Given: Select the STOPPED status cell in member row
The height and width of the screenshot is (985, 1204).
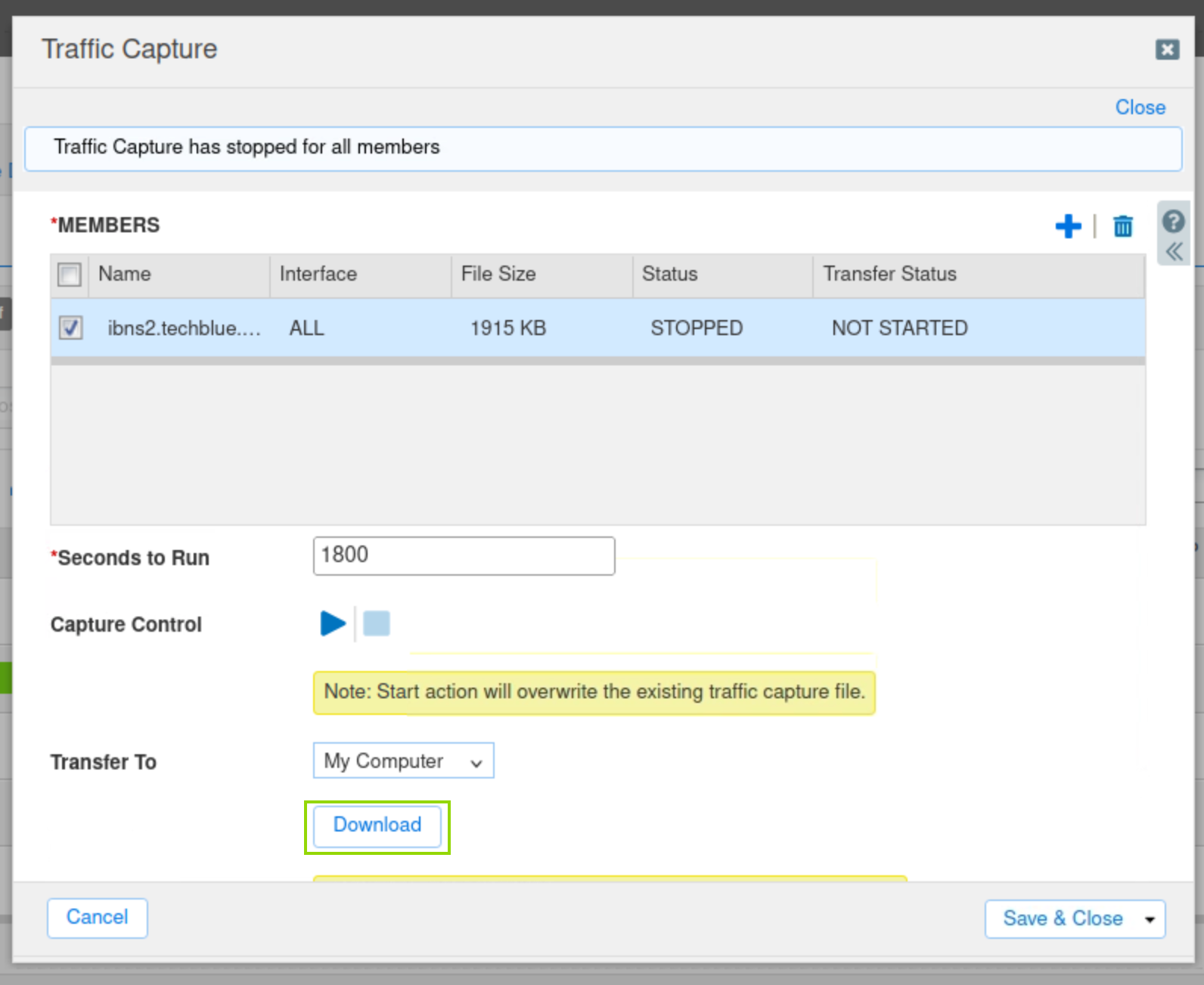Looking at the screenshot, I should pos(697,328).
